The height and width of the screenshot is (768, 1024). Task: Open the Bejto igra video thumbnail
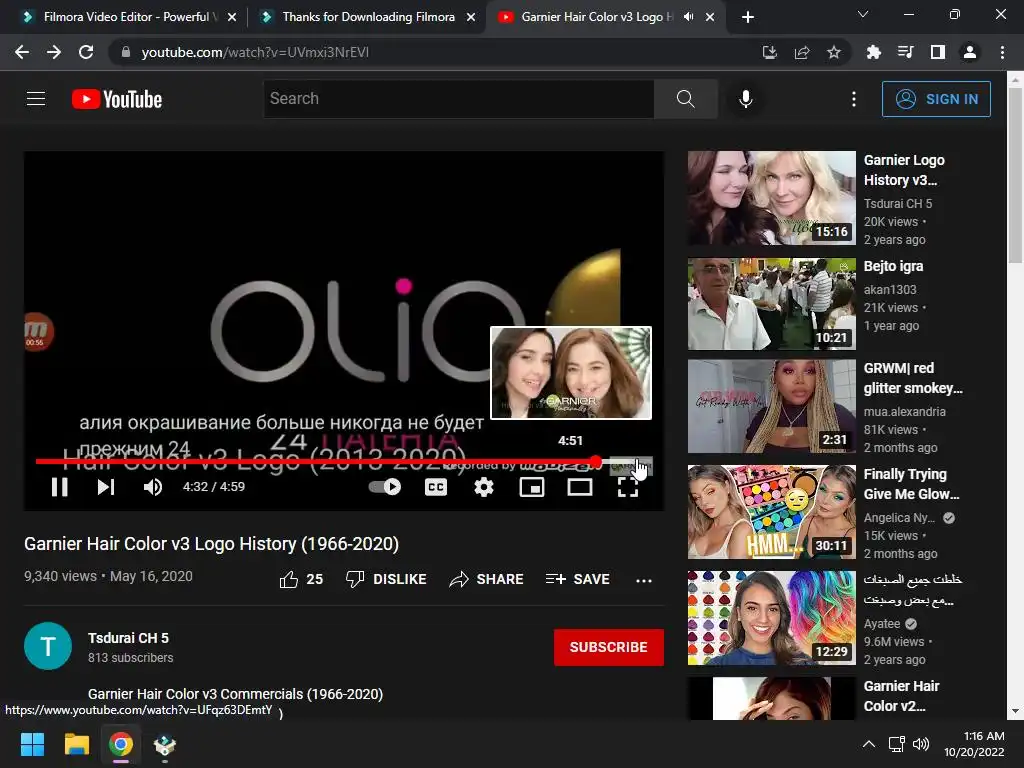[x=771, y=304]
